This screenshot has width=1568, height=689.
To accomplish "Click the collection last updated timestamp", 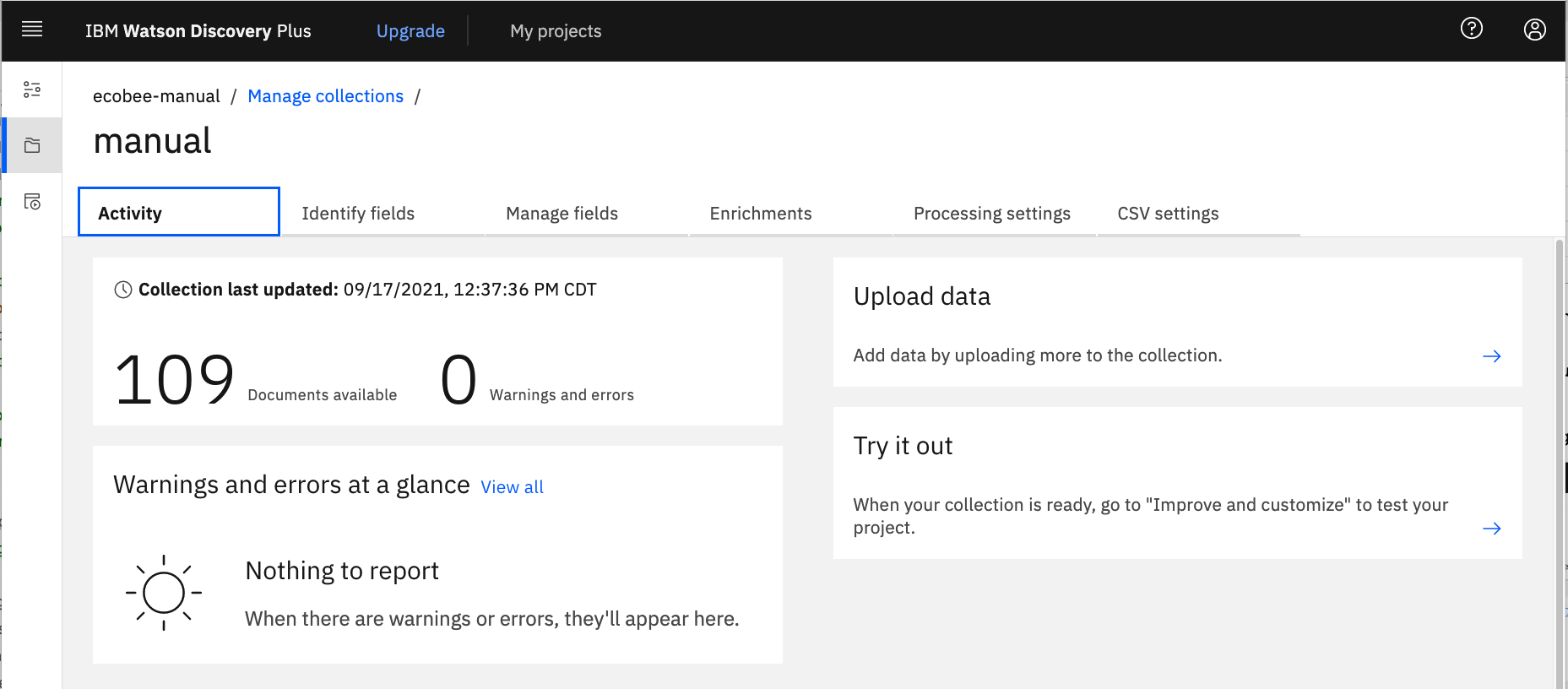I will coord(469,290).
